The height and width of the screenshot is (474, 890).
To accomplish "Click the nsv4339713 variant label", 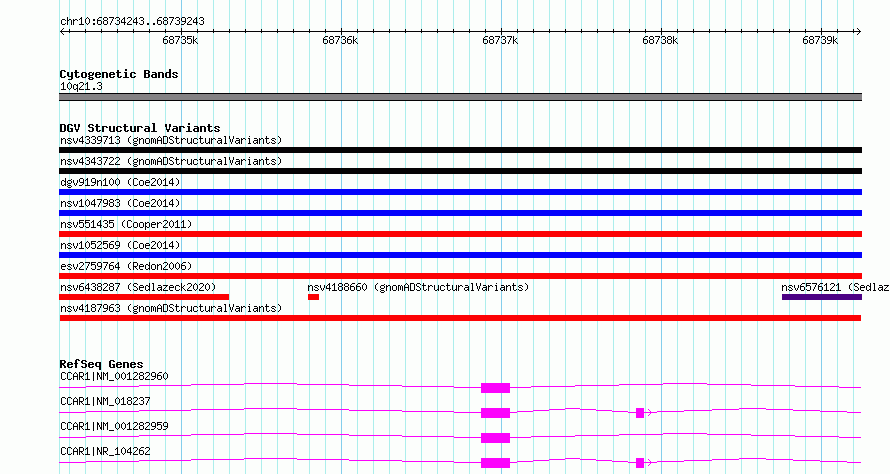I will (171, 140).
